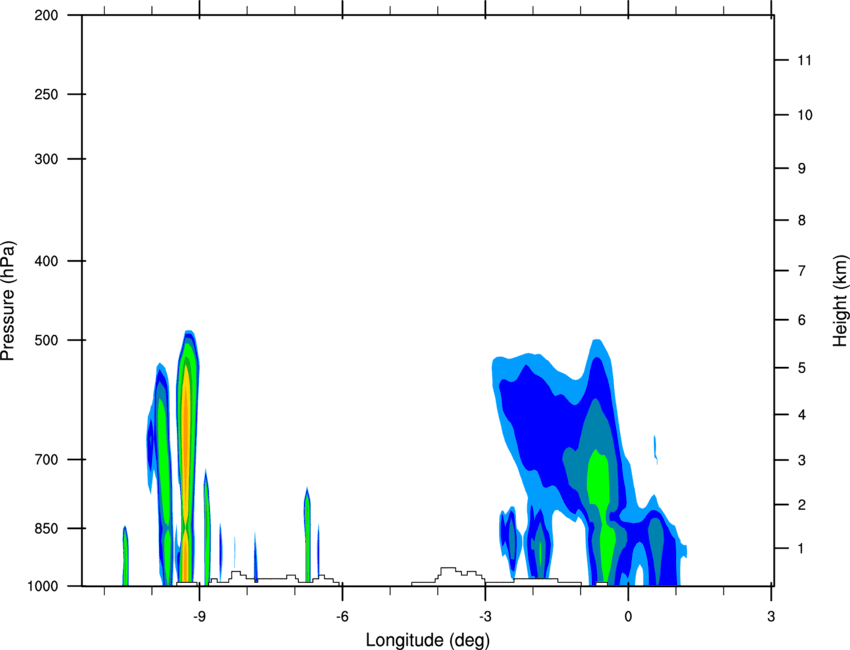Click the "Longitude (deg)" axis title
Viewport: 850px width, 650px height.
[428, 640]
